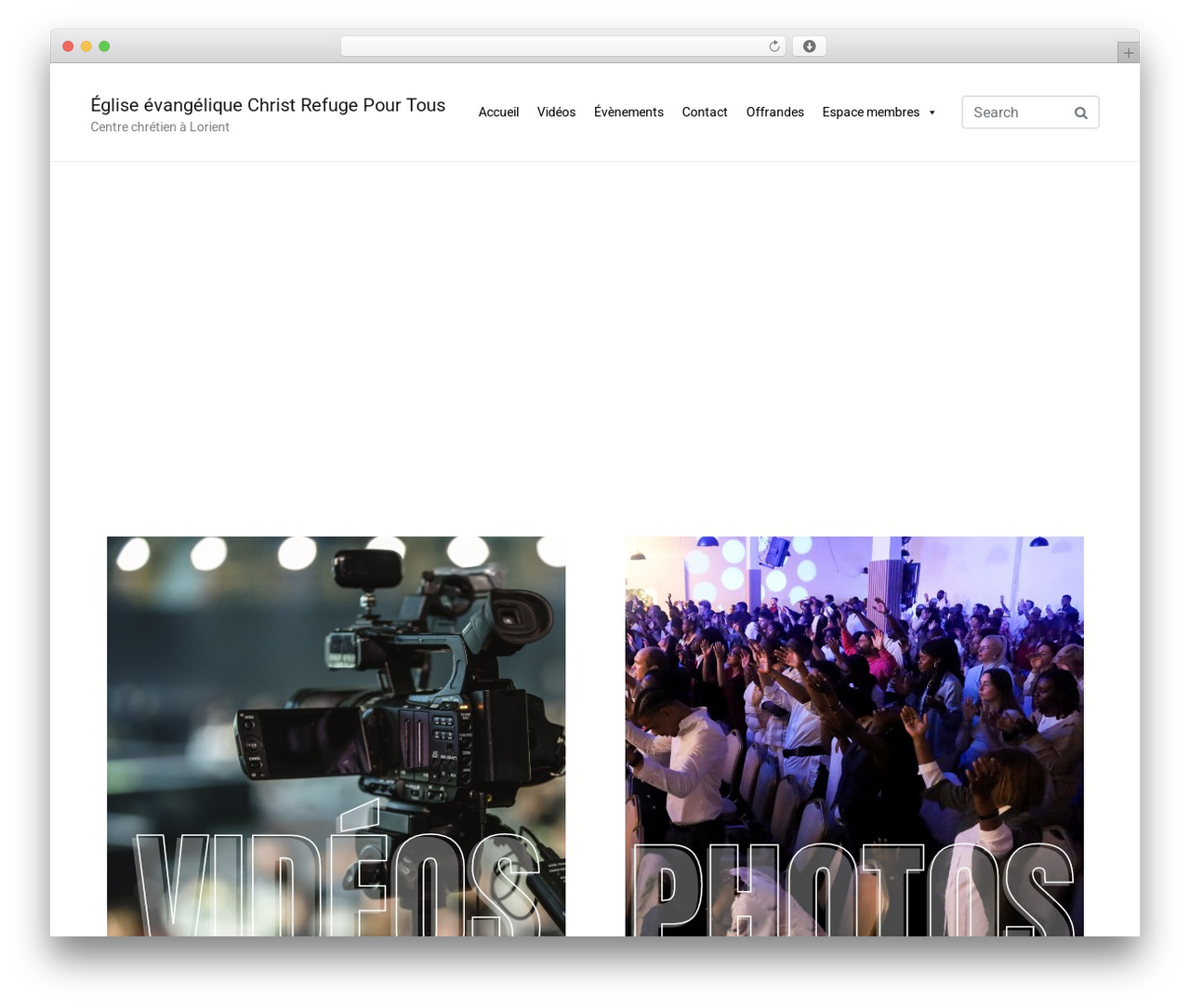Maximize the window with green button
Image resolution: width=1190 pixels, height=1008 pixels.
pos(104,46)
